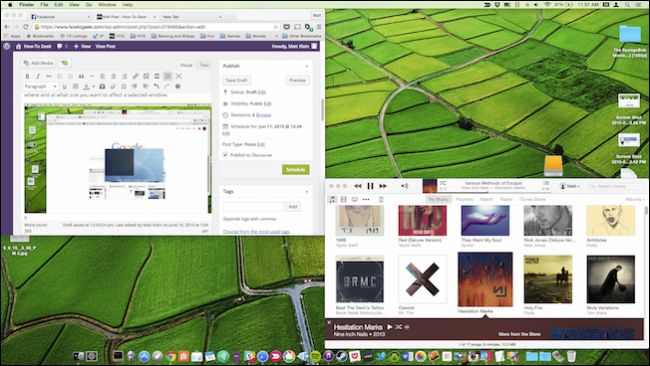650x366 pixels.
Task: Click the Pocket extension icon in Chrome
Action: (x=286, y=27)
